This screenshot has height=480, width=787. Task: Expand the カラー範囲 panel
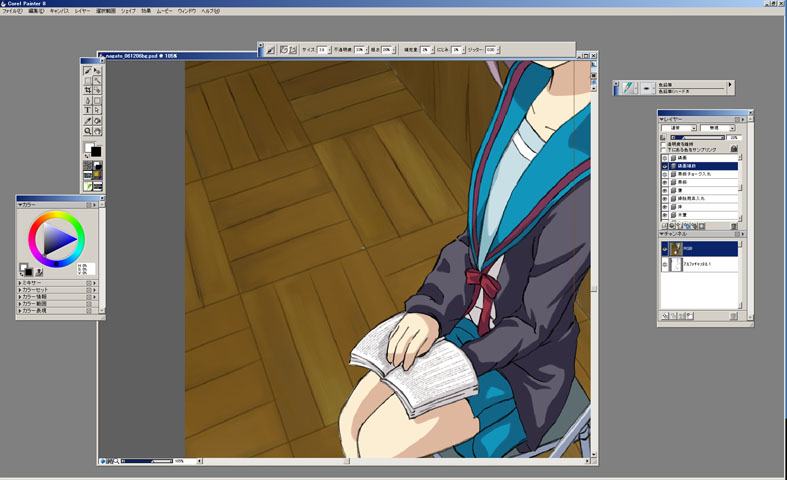(x=20, y=304)
